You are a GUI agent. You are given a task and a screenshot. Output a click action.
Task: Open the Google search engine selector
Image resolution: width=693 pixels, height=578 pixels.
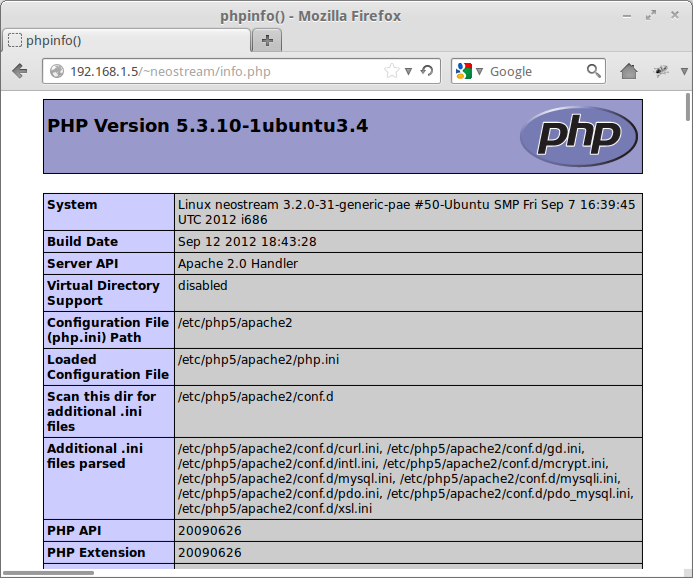[x=469, y=71]
